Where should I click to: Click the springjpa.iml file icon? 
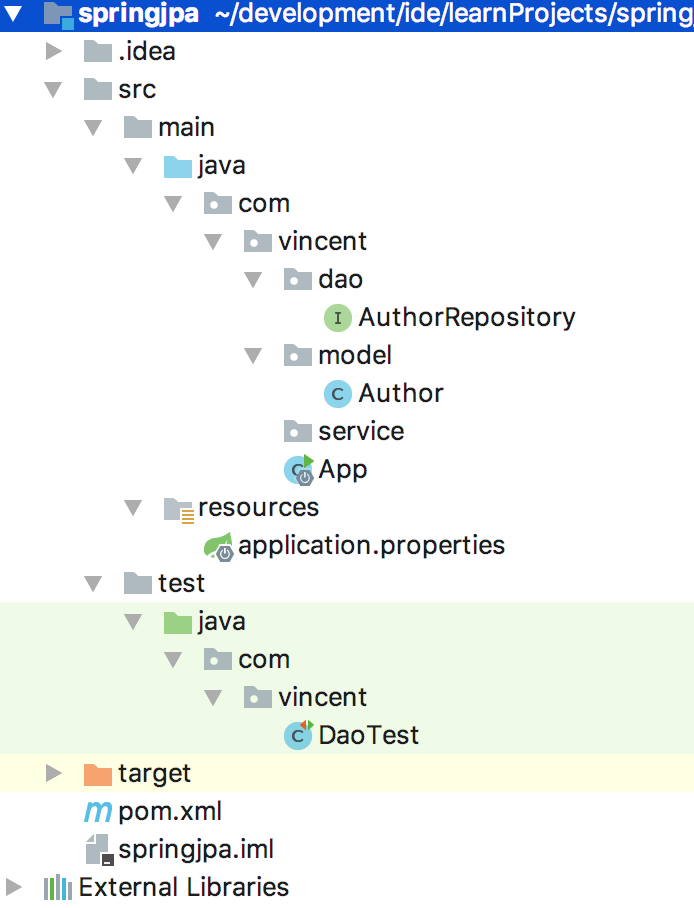(98, 849)
